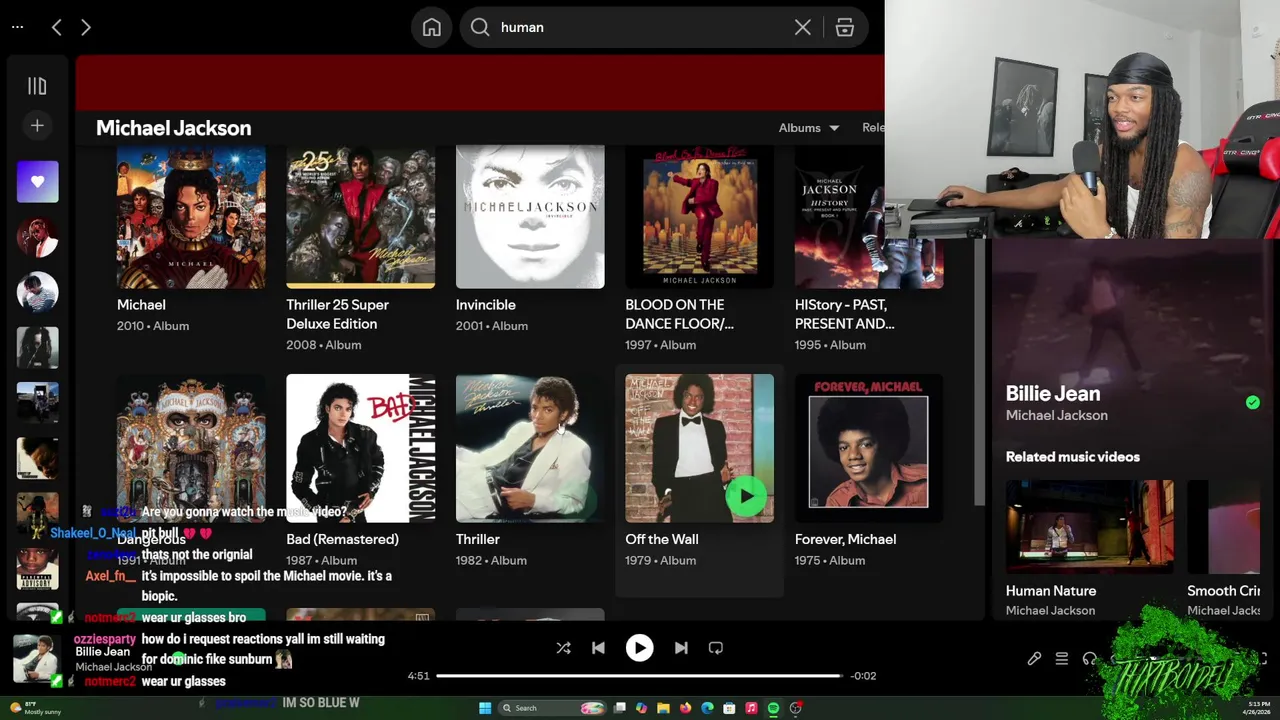Open Microsoft Edge from the taskbar
1280x720 pixels.
pos(707,708)
